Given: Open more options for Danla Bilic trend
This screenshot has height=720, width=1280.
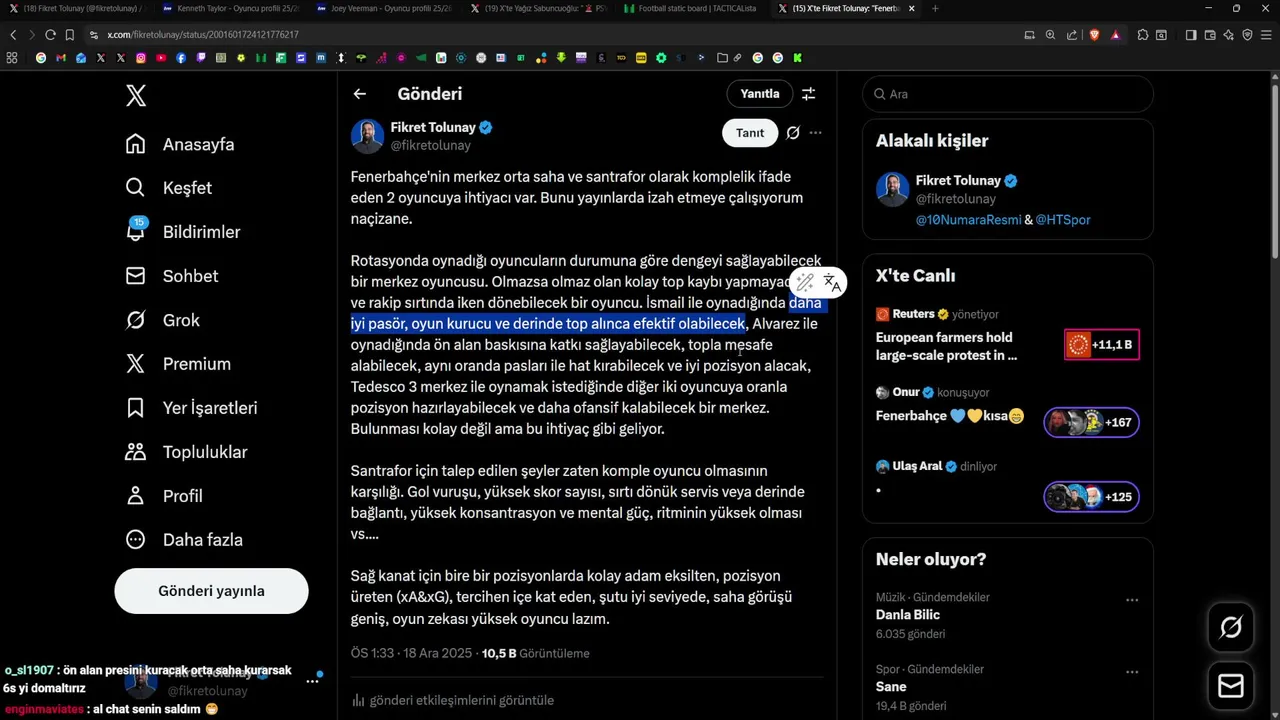Looking at the screenshot, I should [x=1132, y=600].
